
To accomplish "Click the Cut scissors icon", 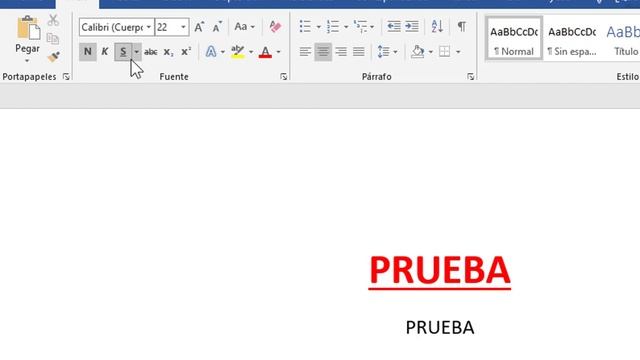I will pos(53,20).
